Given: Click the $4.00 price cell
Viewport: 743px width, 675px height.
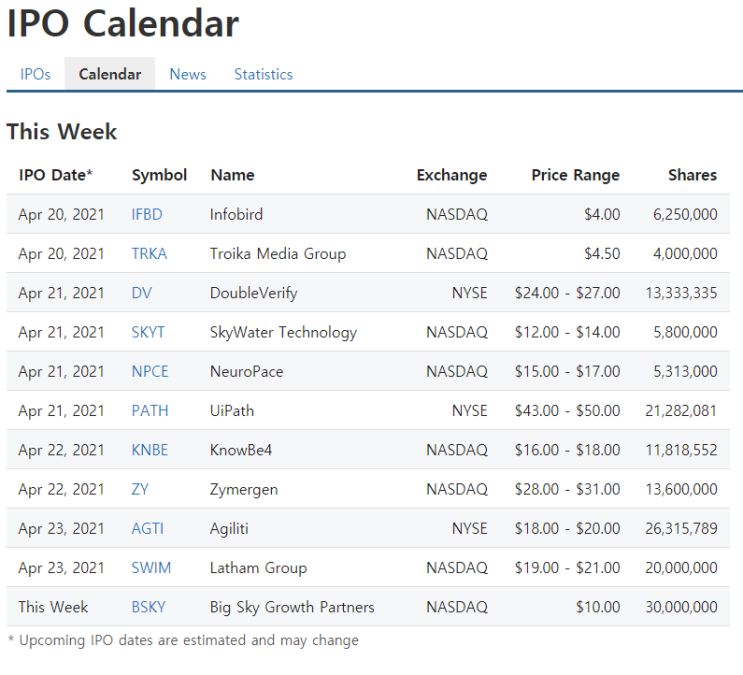Looking at the screenshot, I should [x=602, y=214].
